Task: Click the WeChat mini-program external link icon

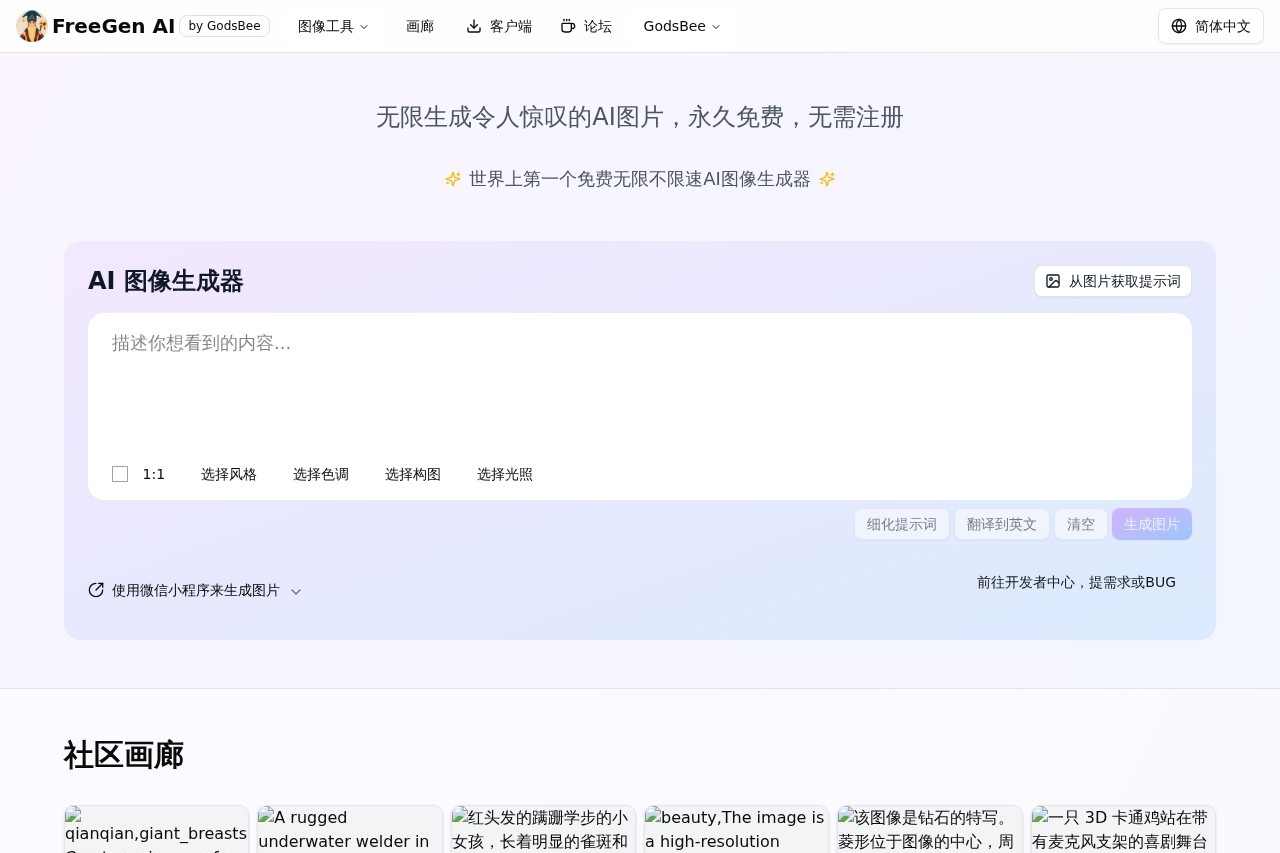Action: [x=96, y=590]
